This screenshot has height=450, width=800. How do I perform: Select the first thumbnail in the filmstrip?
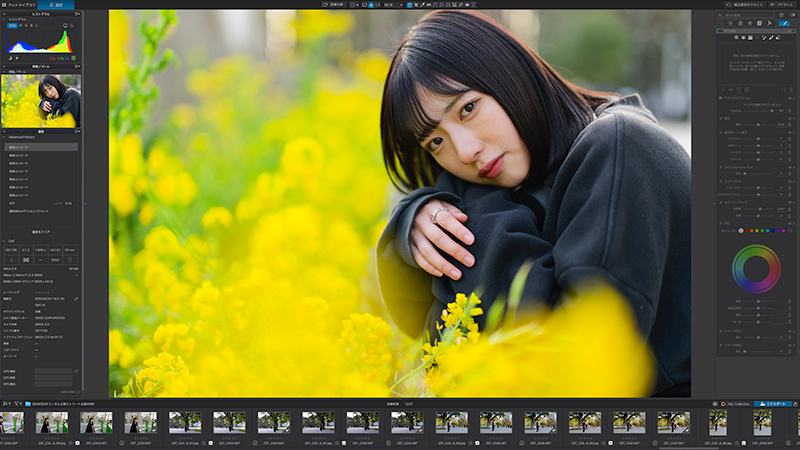(x=12, y=423)
